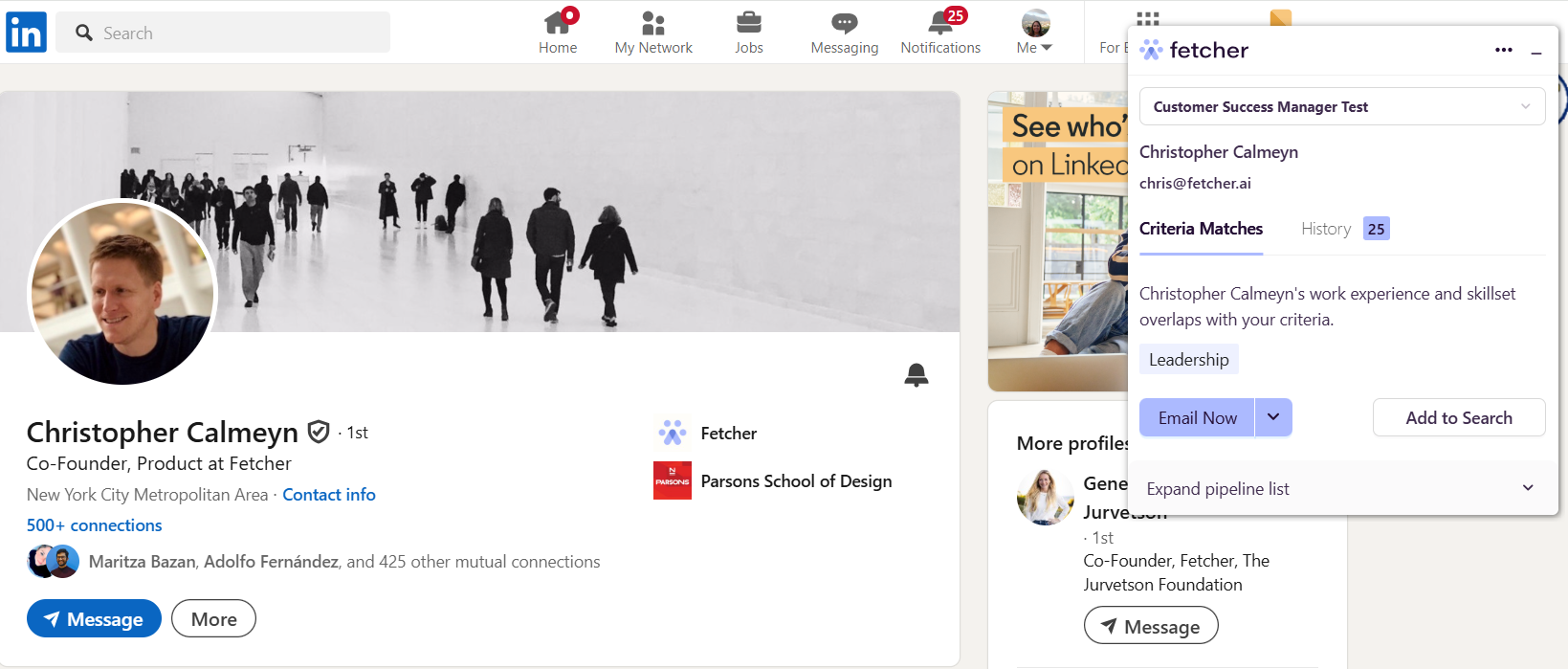Click Email Now button

click(1197, 418)
